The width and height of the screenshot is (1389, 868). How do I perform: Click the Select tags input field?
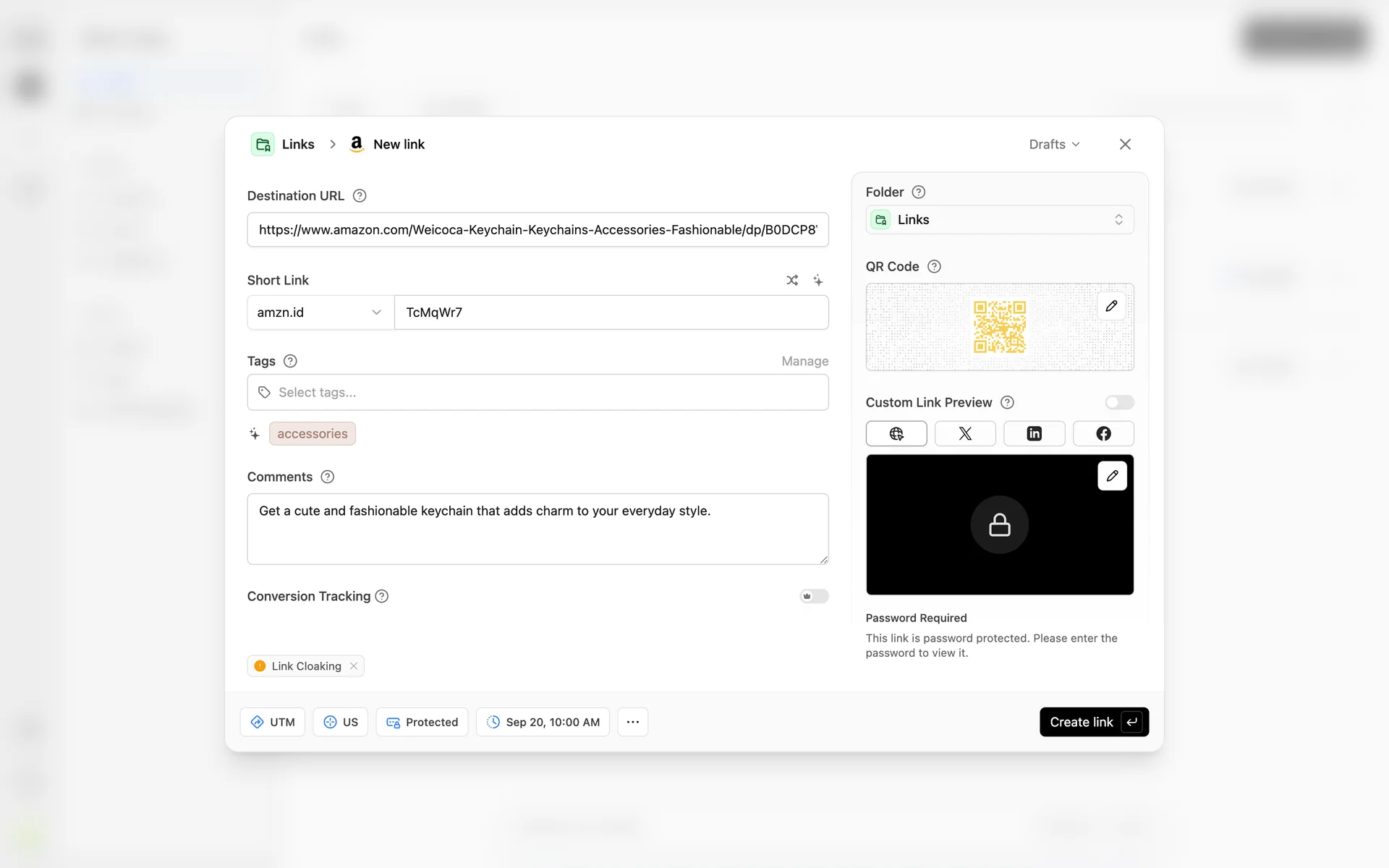538,392
